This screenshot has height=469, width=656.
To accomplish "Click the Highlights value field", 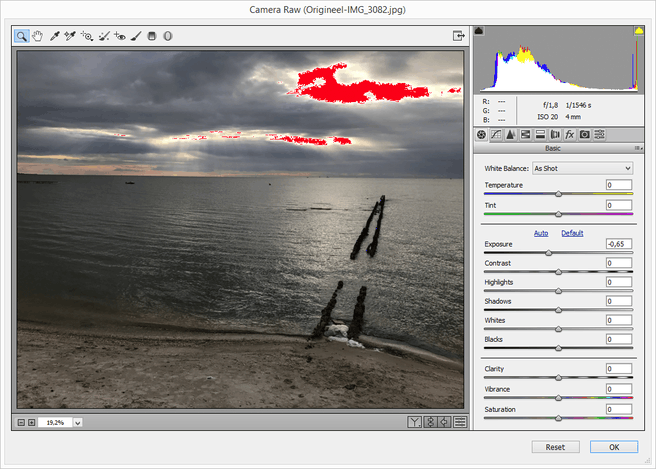I will click(x=619, y=282).
